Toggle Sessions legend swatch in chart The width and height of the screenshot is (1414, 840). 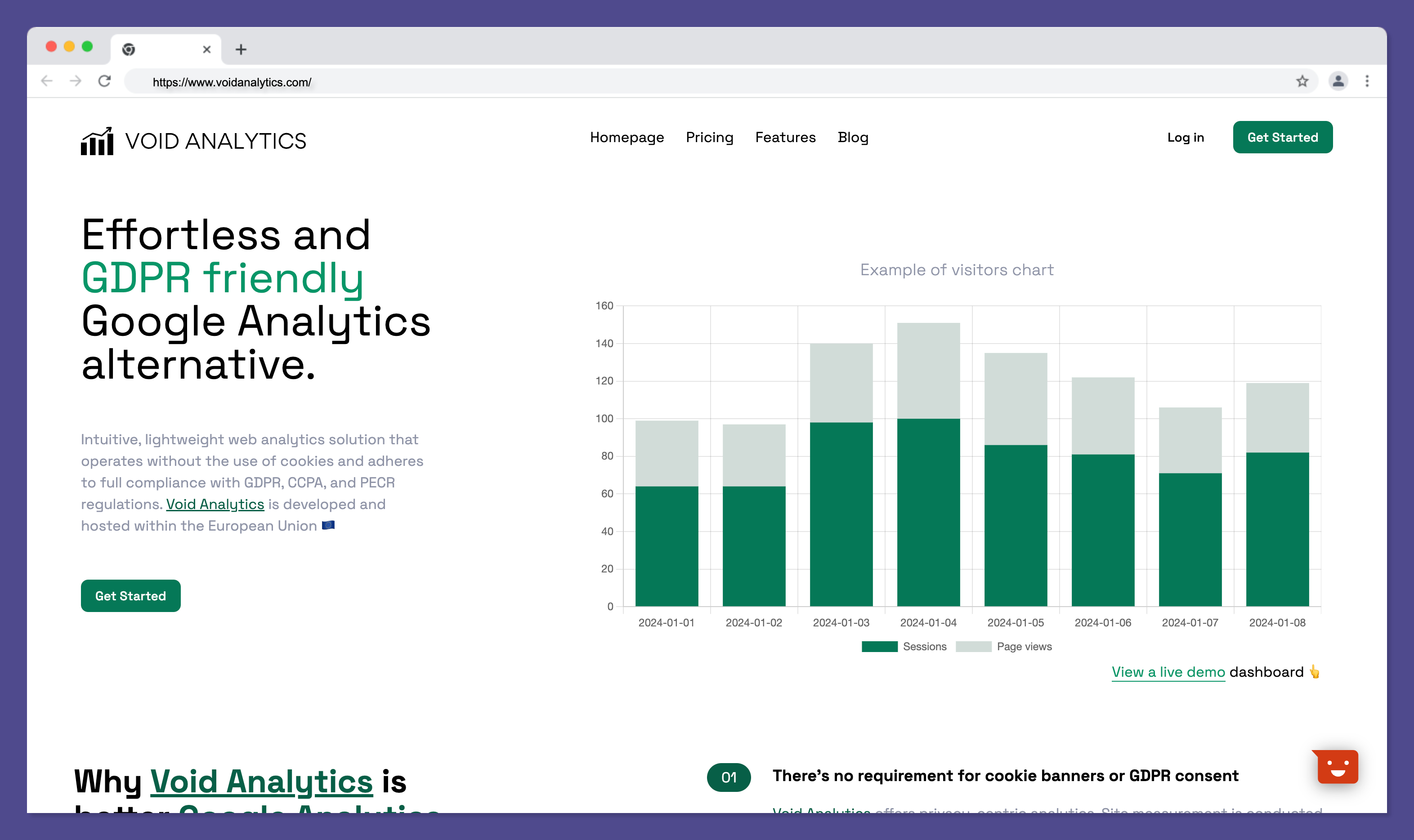879,647
